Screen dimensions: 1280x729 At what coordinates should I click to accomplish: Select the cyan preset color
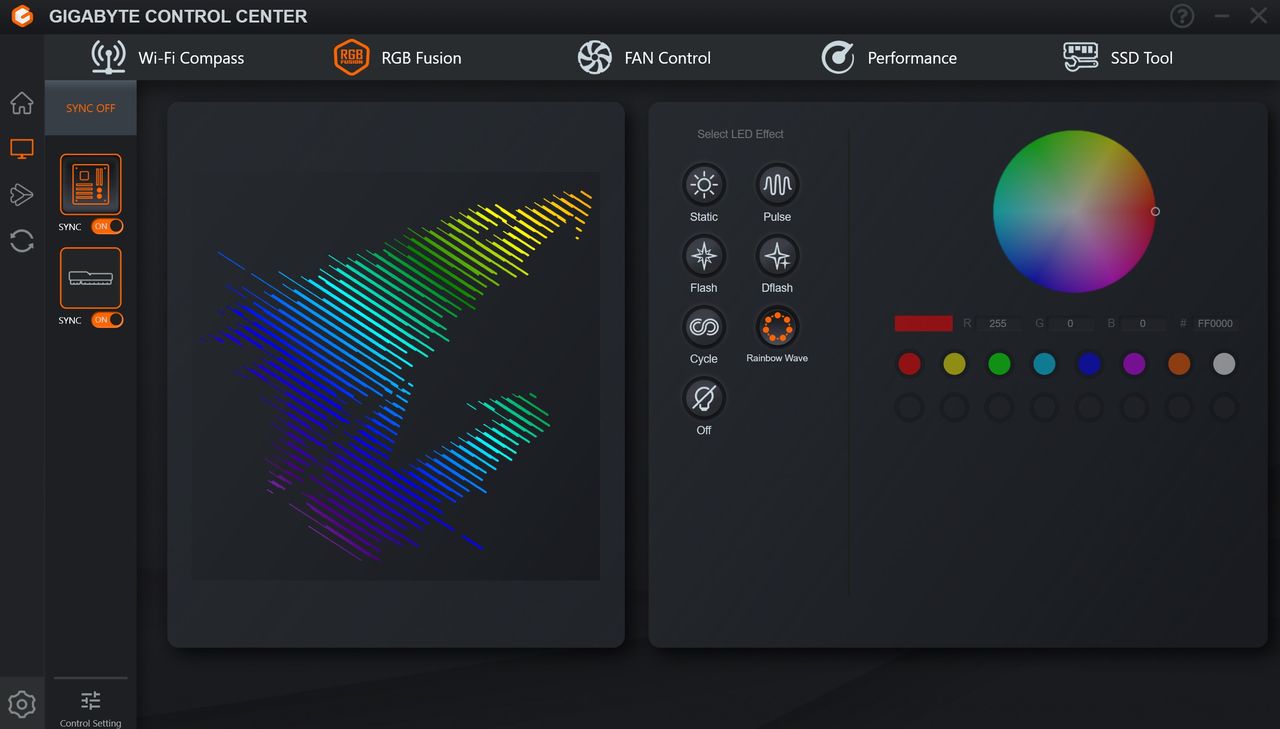1044,364
